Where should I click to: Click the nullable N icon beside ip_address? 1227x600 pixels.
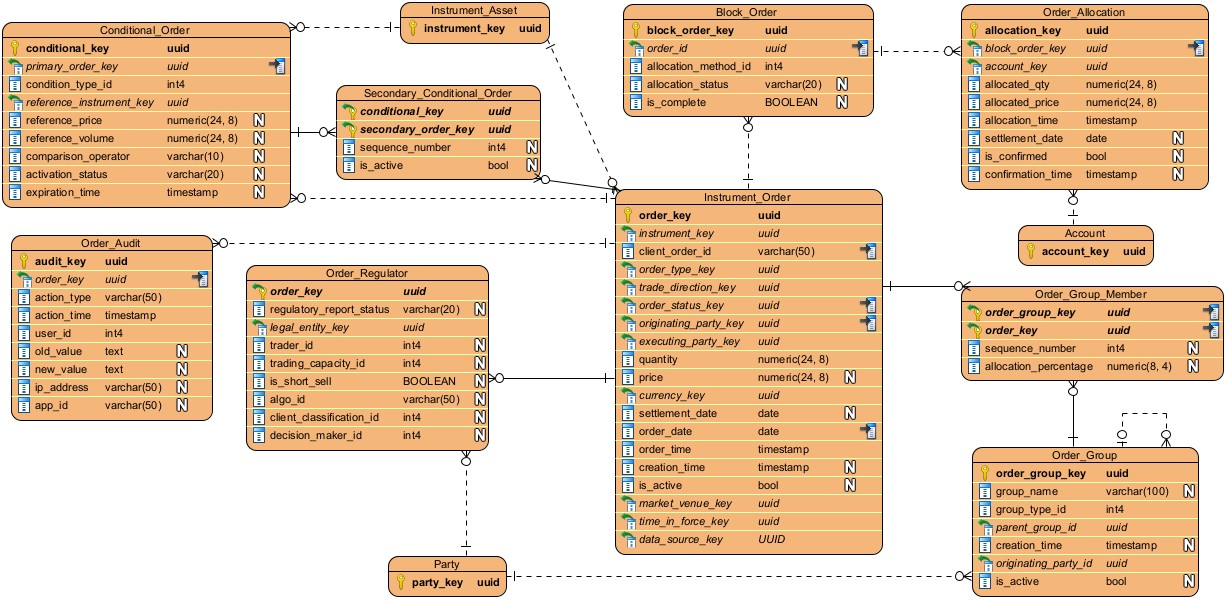click(182, 387)
